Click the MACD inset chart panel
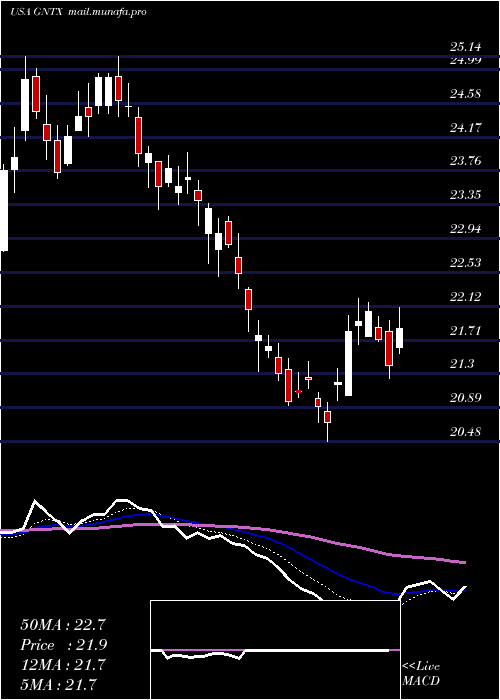The height and width of the screenshot is (700, 500). (x=275, y=650)
